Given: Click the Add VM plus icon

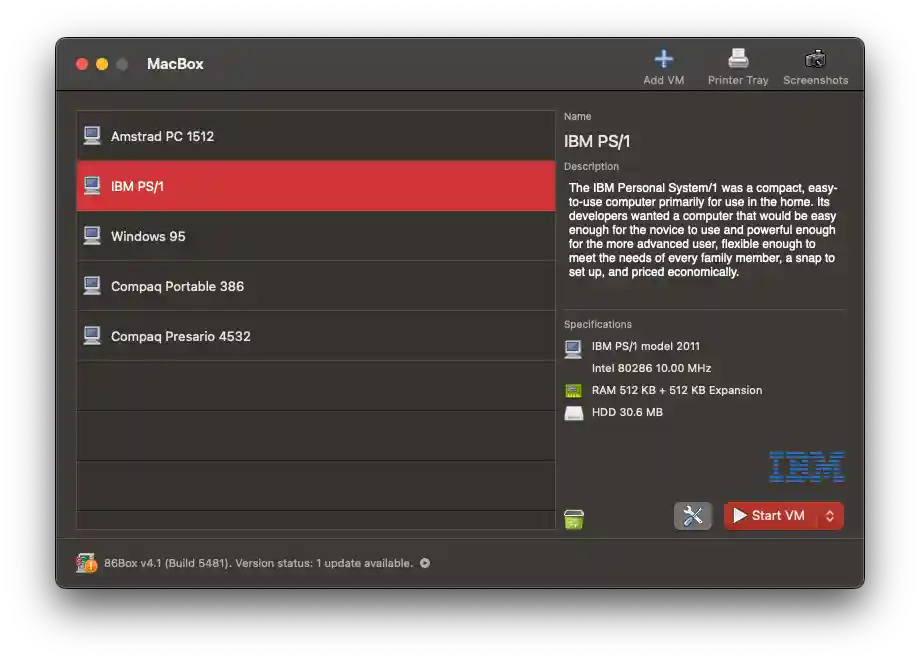Looking at the screenshot, I should [x=664, y=59].
